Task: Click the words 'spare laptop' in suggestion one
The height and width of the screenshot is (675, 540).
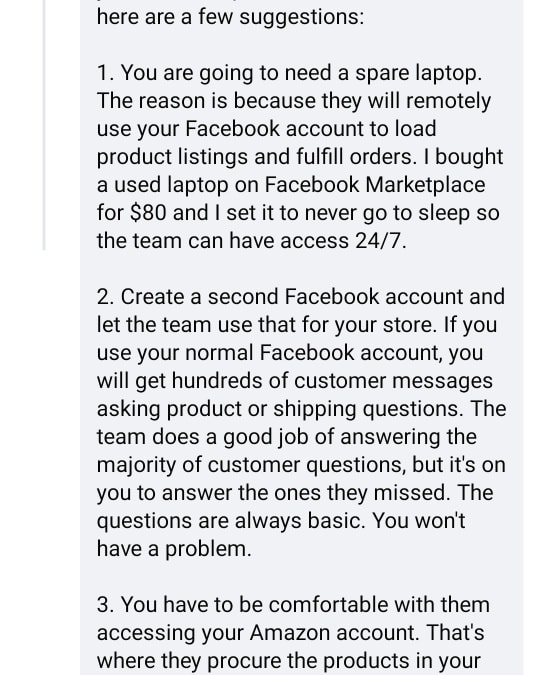Action: click(416, 73)
